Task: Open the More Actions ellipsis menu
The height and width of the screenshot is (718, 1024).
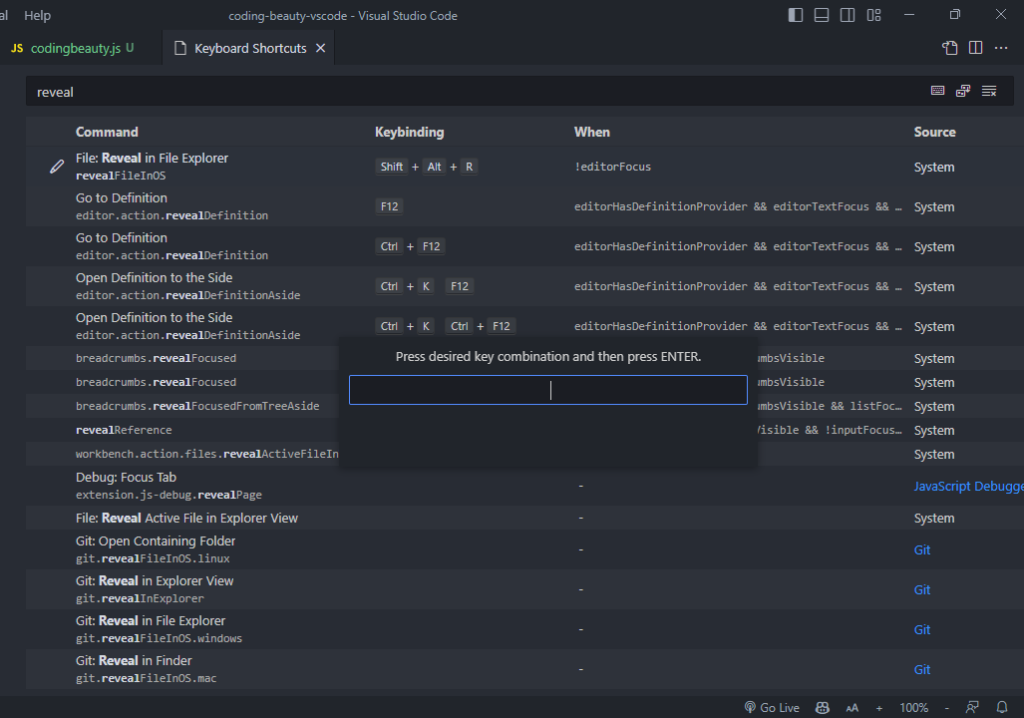Action: click(x=1001, y=48)
